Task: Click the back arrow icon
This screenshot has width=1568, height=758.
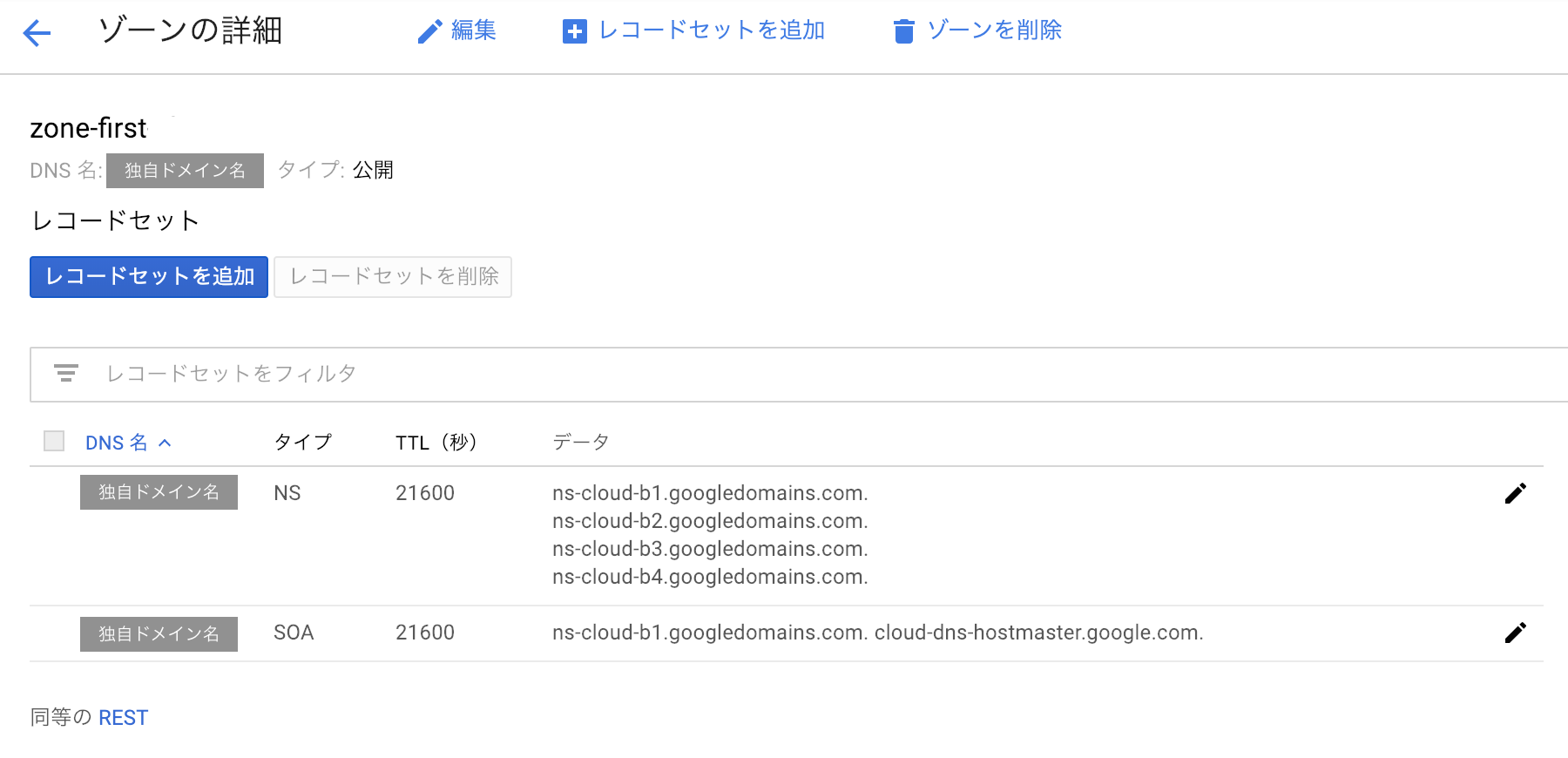Action: tap(37, 33)
